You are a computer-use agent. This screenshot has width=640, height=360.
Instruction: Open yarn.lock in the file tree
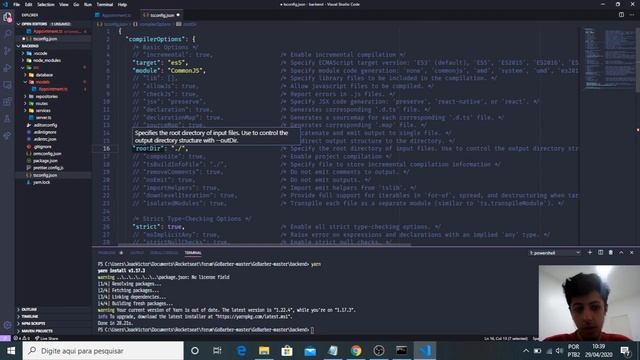(42, 182)
